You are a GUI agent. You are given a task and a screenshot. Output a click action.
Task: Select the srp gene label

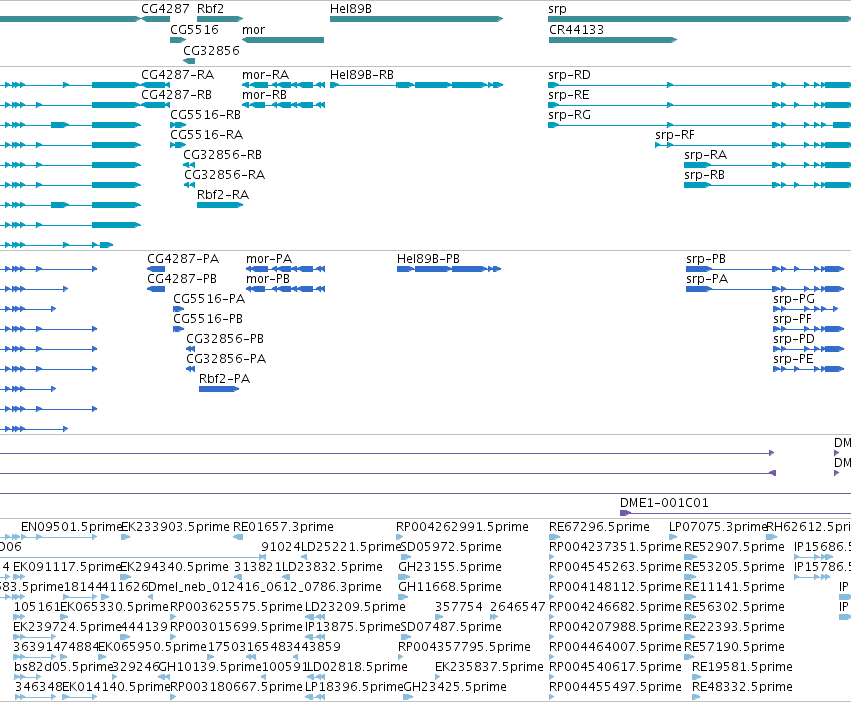[557, 9]
